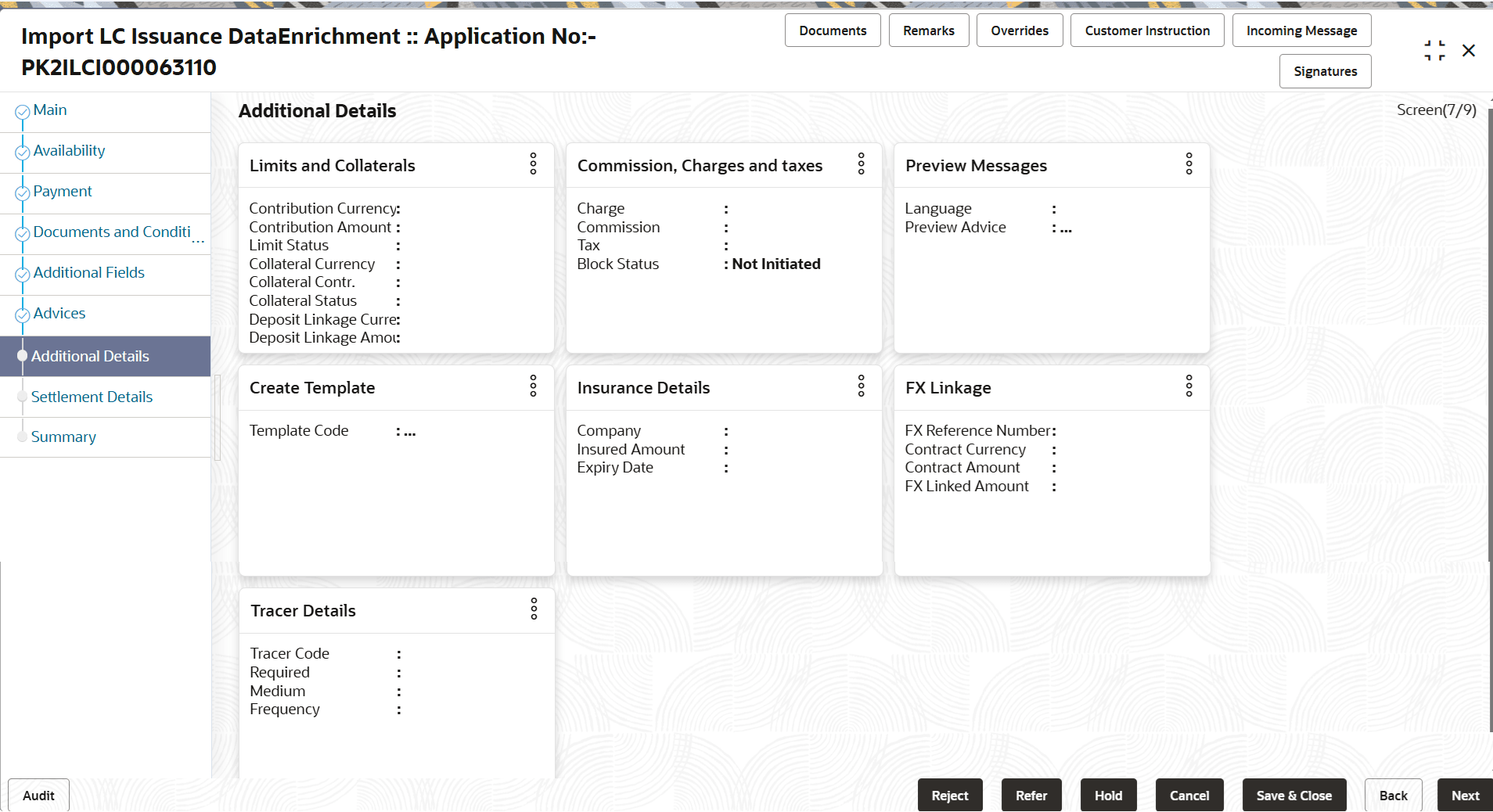
Task: Click the Cancel button
Action: click(x=1189, y=796)
